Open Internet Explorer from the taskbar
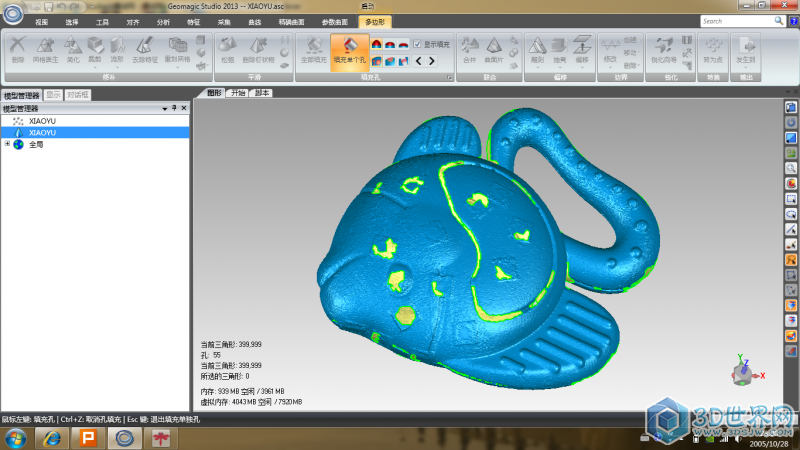The height and width of the screenshot is (450, 800). (52, 438)
